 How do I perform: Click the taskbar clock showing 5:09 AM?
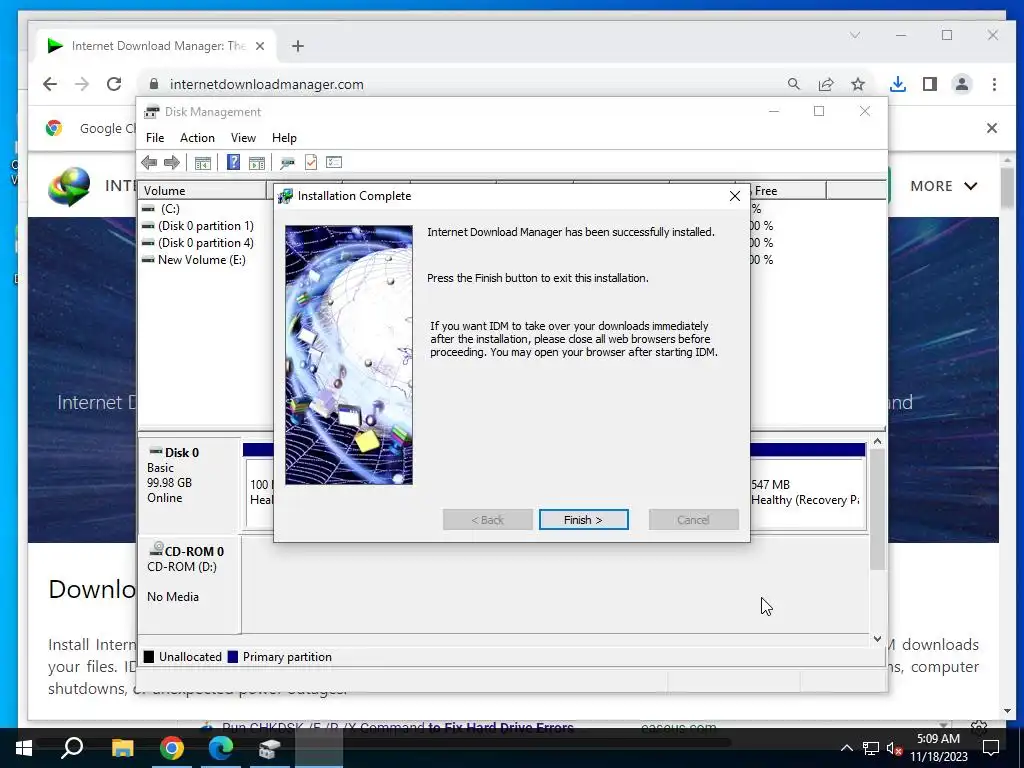point(938,748)
